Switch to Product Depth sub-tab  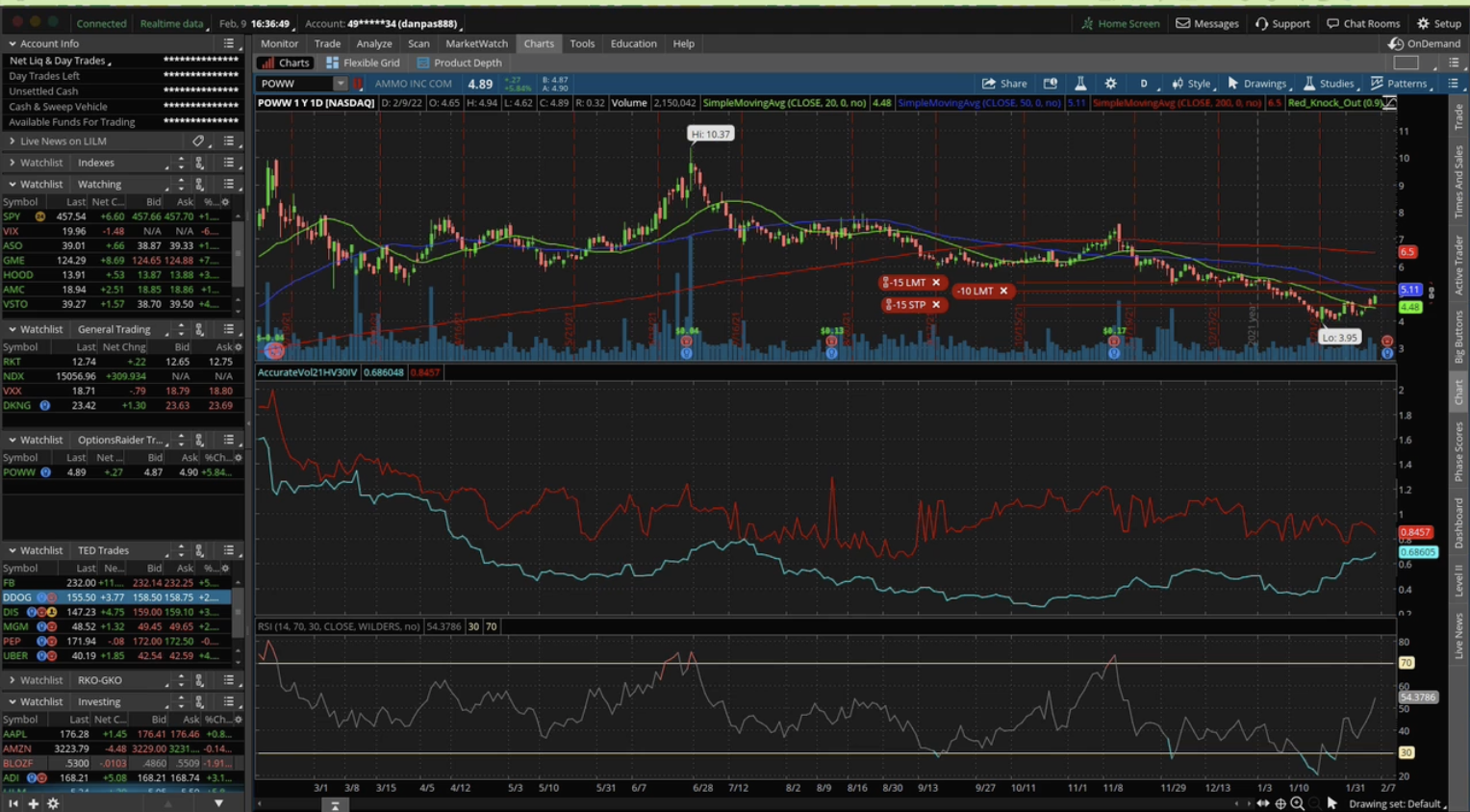click(459, 63)
